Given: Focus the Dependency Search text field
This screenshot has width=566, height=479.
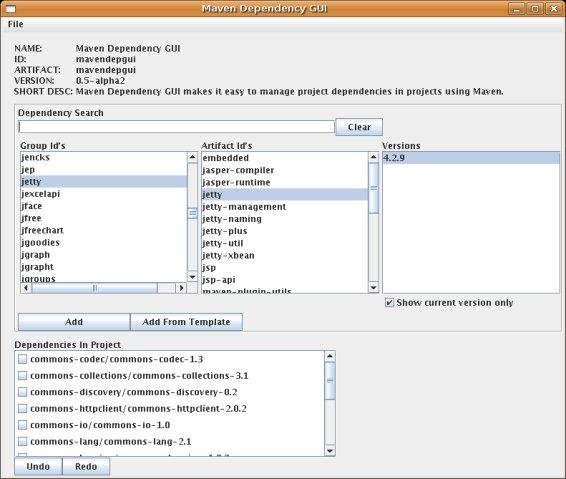Looking at the screenshot, I should pyautogui.click(x=176, y=127).
